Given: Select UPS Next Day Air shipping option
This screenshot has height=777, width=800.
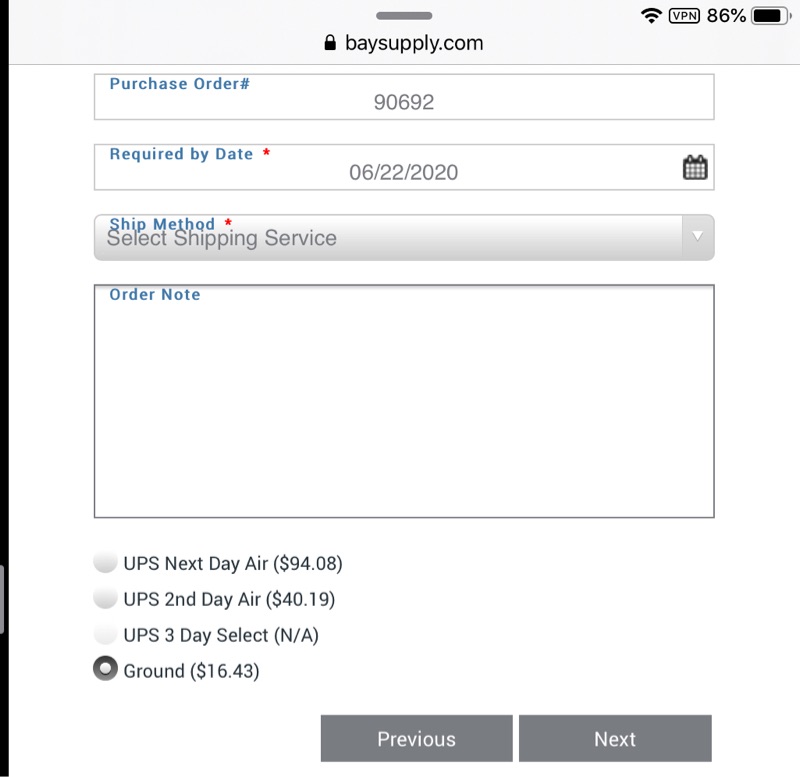Looking at the screenshot, I should (x=105, y=563).
